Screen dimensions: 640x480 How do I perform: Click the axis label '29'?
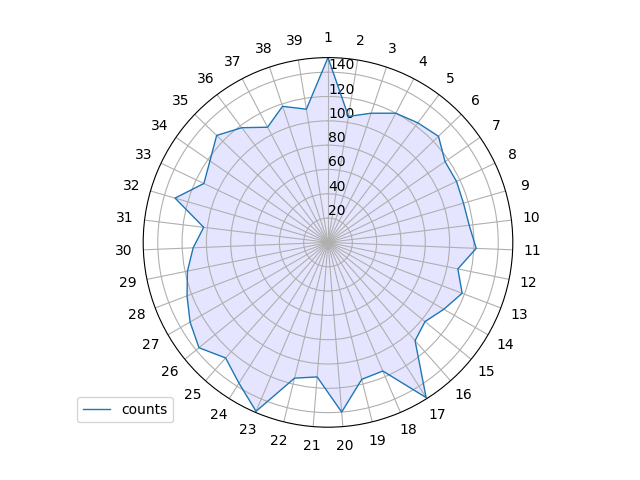pyautogui.click(x=128, y=282)
